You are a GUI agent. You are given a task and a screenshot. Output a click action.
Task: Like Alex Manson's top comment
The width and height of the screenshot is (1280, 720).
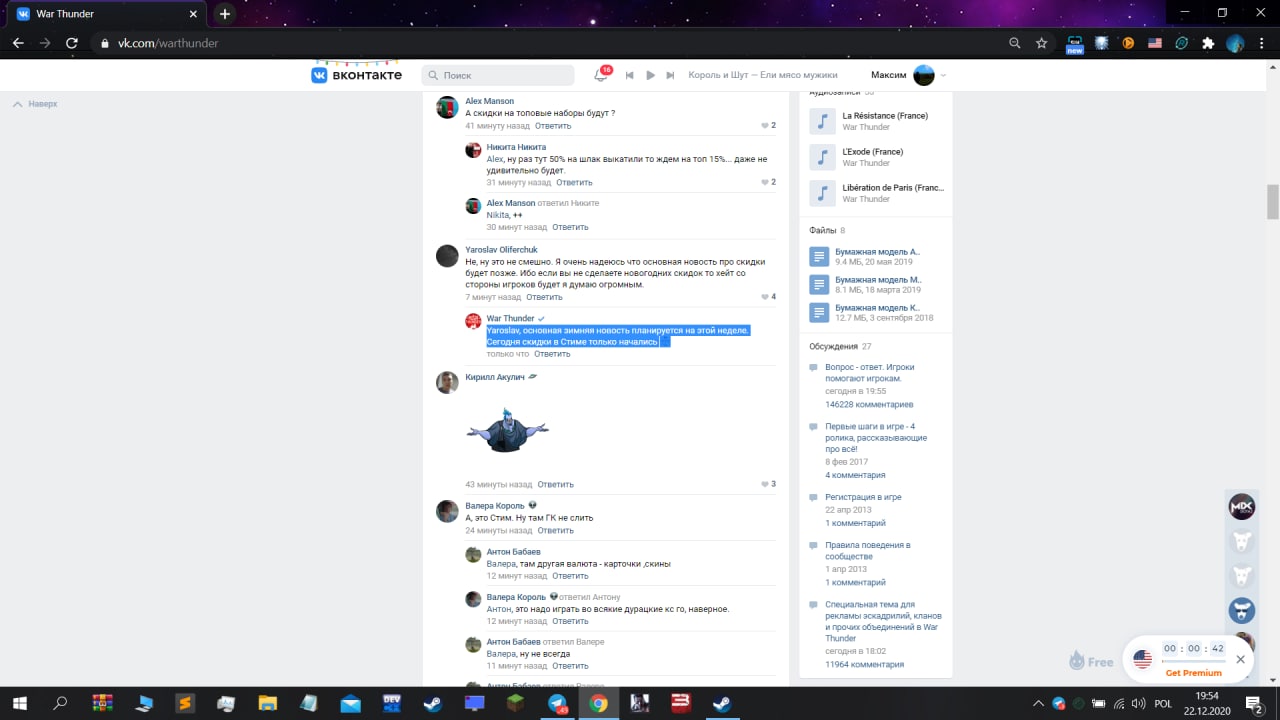[x=768, y=126]
